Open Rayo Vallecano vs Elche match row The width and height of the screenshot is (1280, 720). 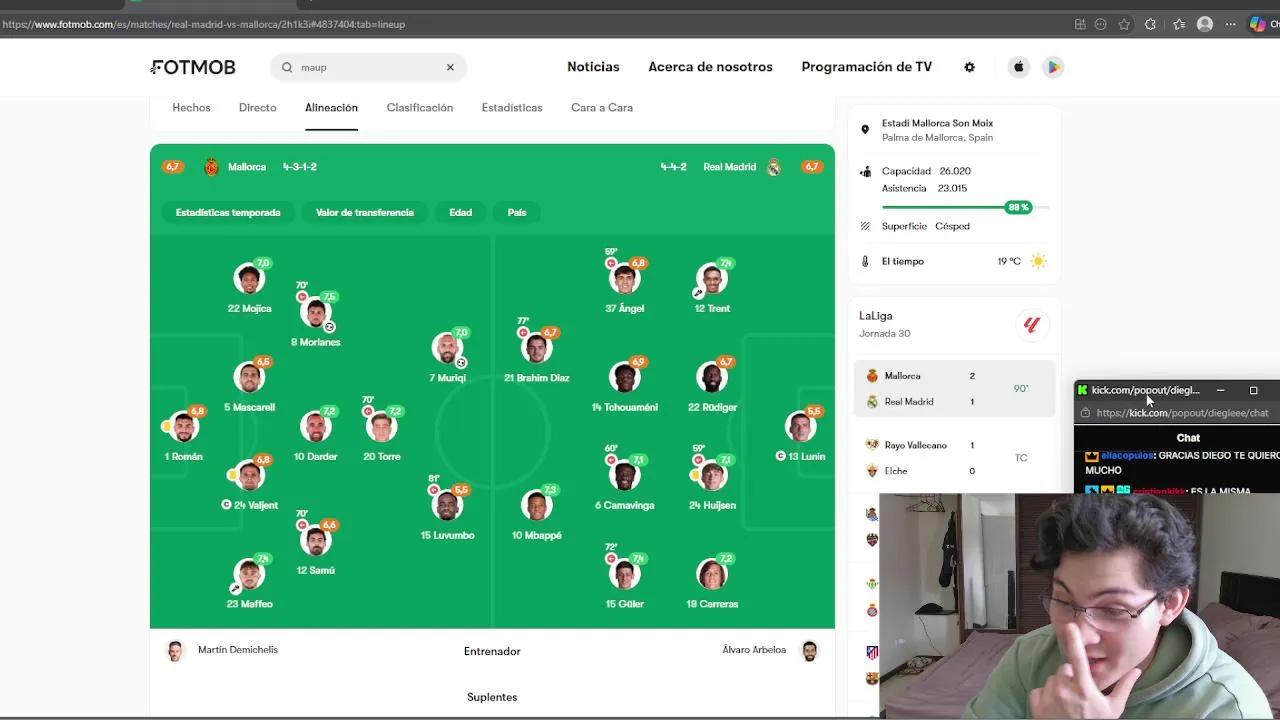[954, 458]
